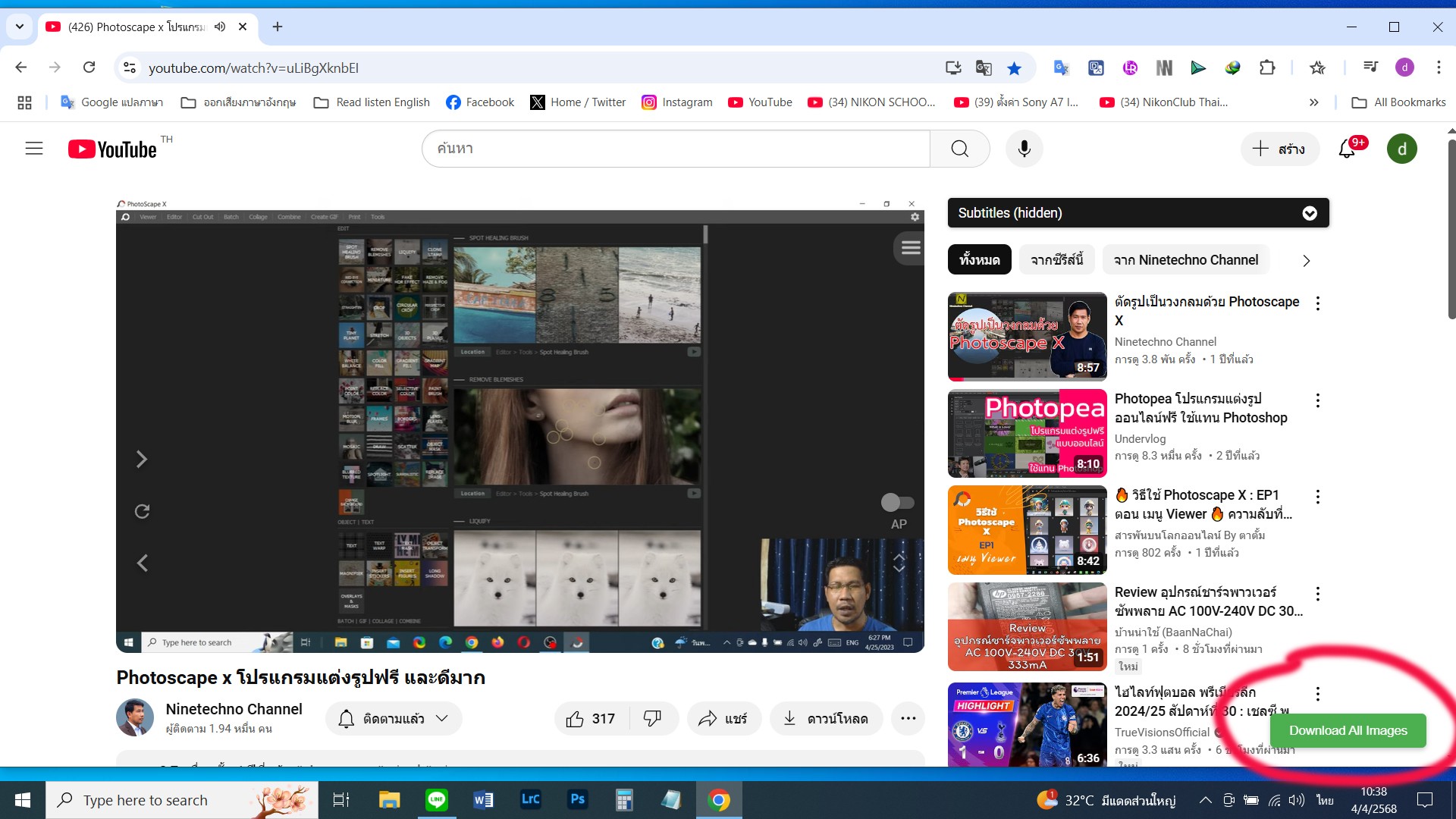Open the Ninetechno Channel name link
This screenshot has width=1456, height=819.
click(234, 709)
